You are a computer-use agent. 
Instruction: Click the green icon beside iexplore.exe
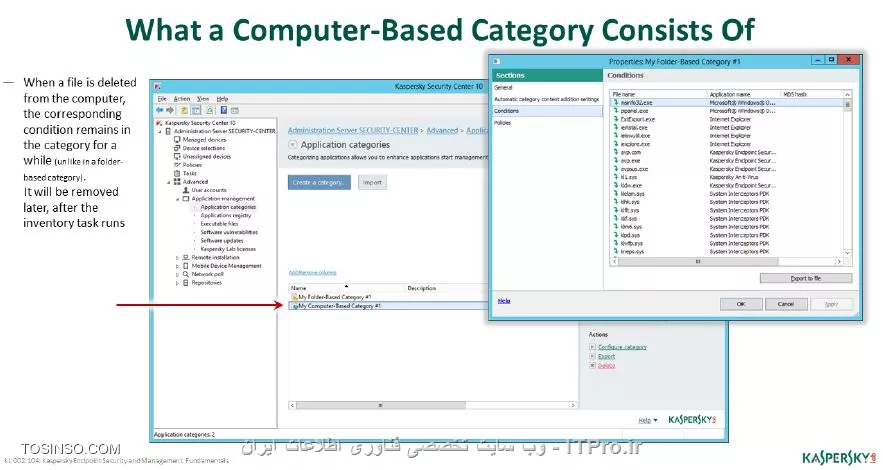[616, 144]
